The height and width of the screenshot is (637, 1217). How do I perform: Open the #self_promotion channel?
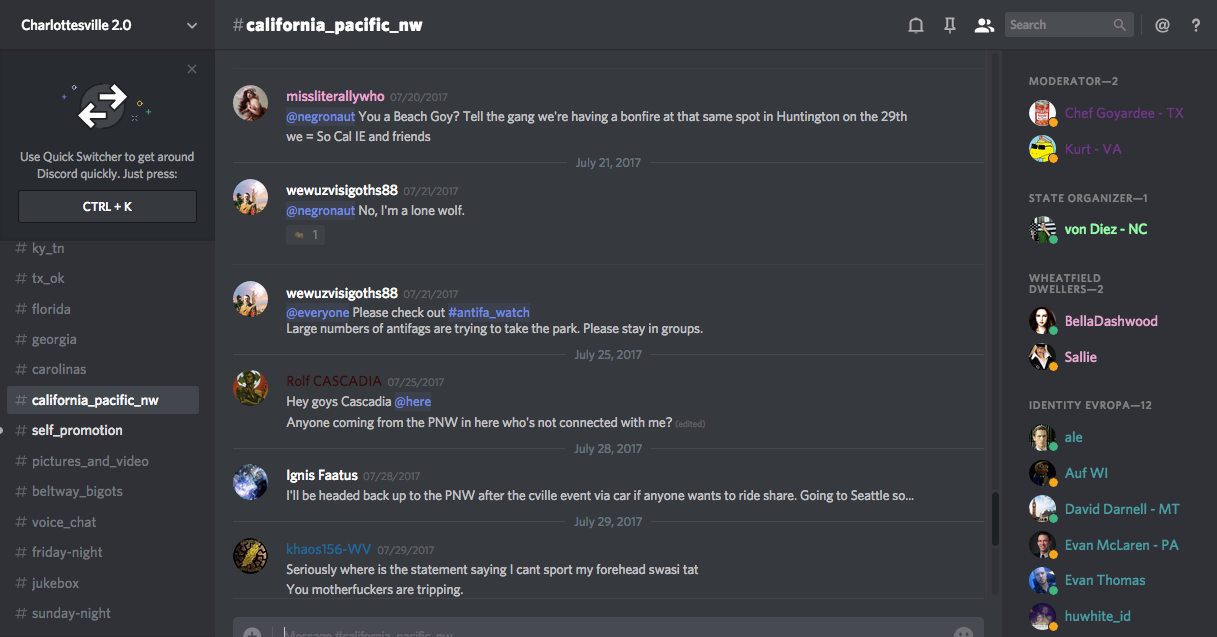[x=77, y=430]
